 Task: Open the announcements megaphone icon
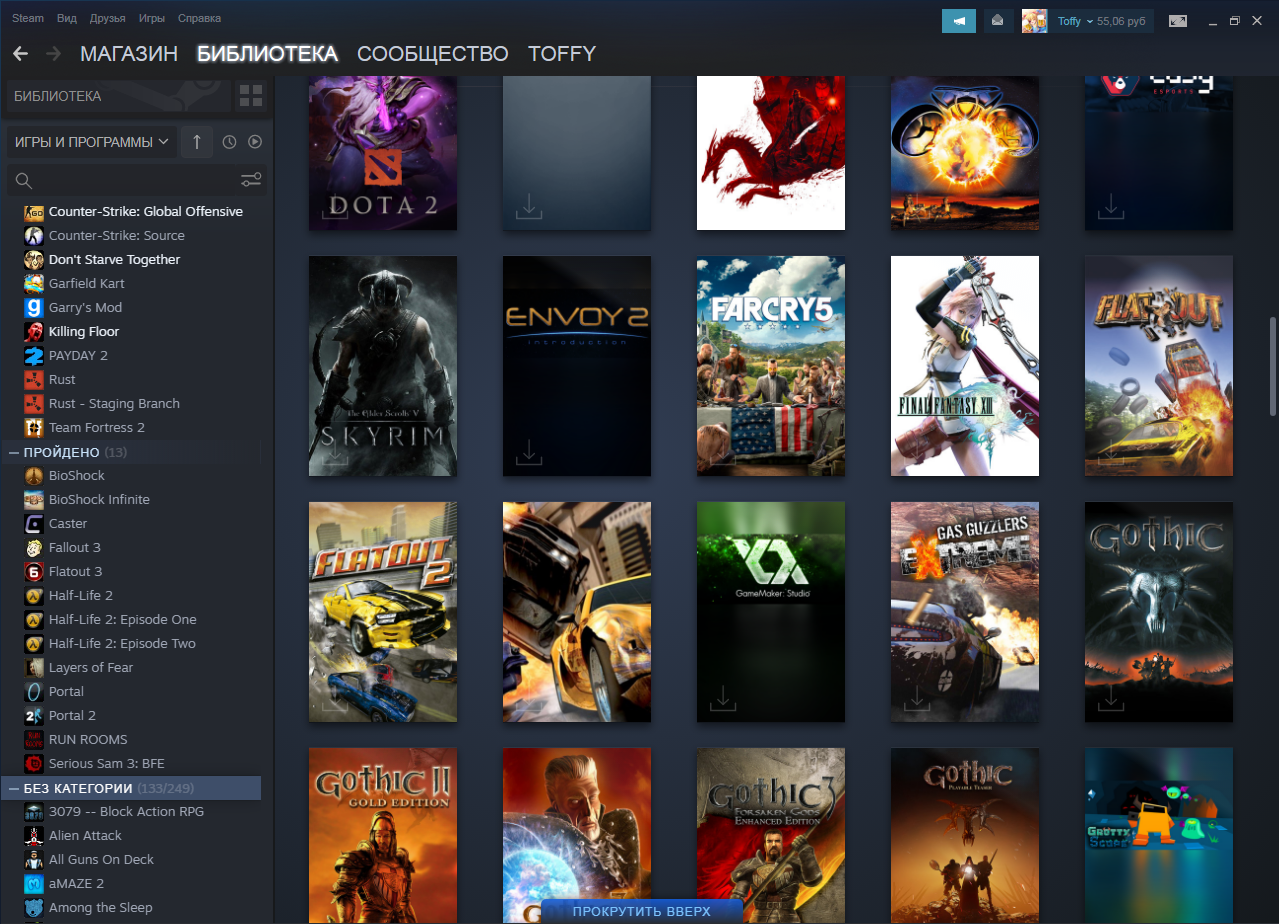tap(959, 21)
